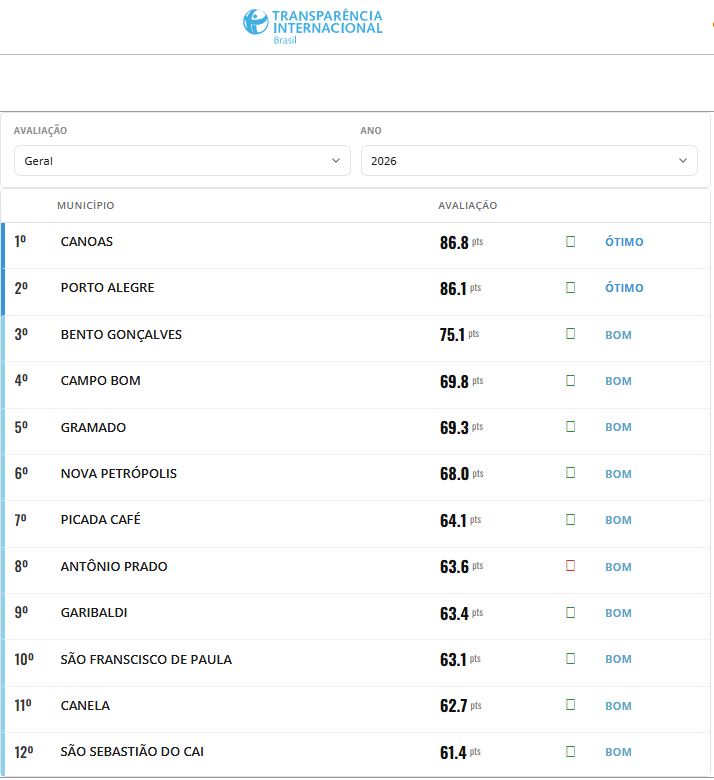Click the trend icon in Gramado row
This screenshot has height=780, width=714.
570,427
